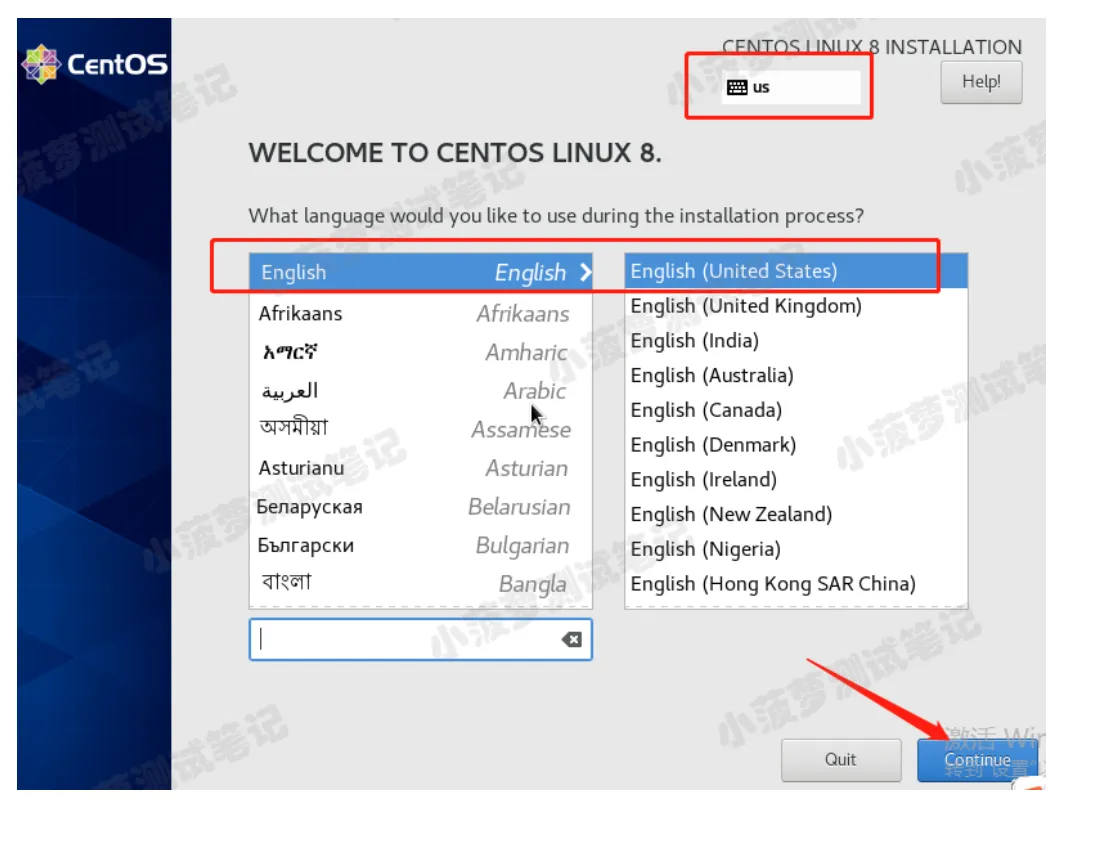Click the CentOS logo in the sidebar
The width and height of the screenshot is (1095, 841).
pyautogui.click(x=95, y=64)
